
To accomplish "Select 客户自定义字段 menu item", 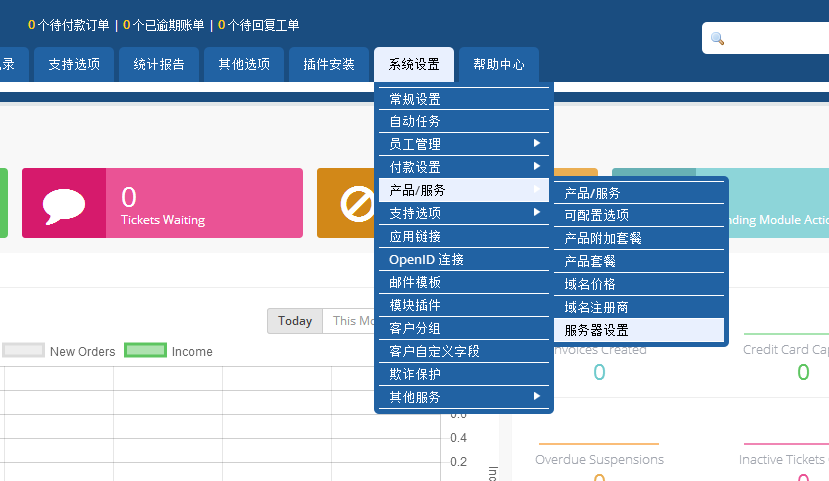I will 464,351.
